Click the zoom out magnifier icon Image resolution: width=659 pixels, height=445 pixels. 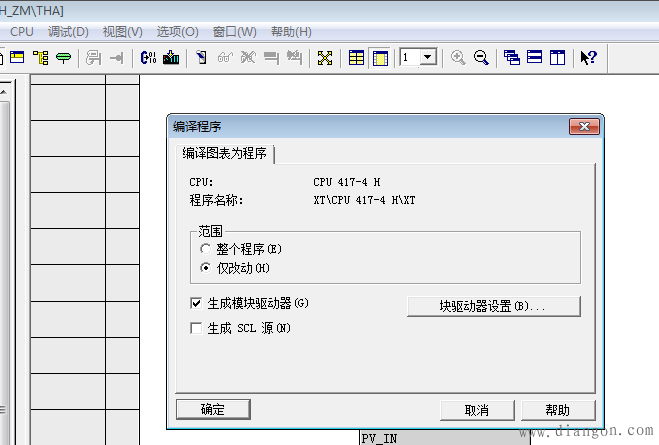coord(481,58)
